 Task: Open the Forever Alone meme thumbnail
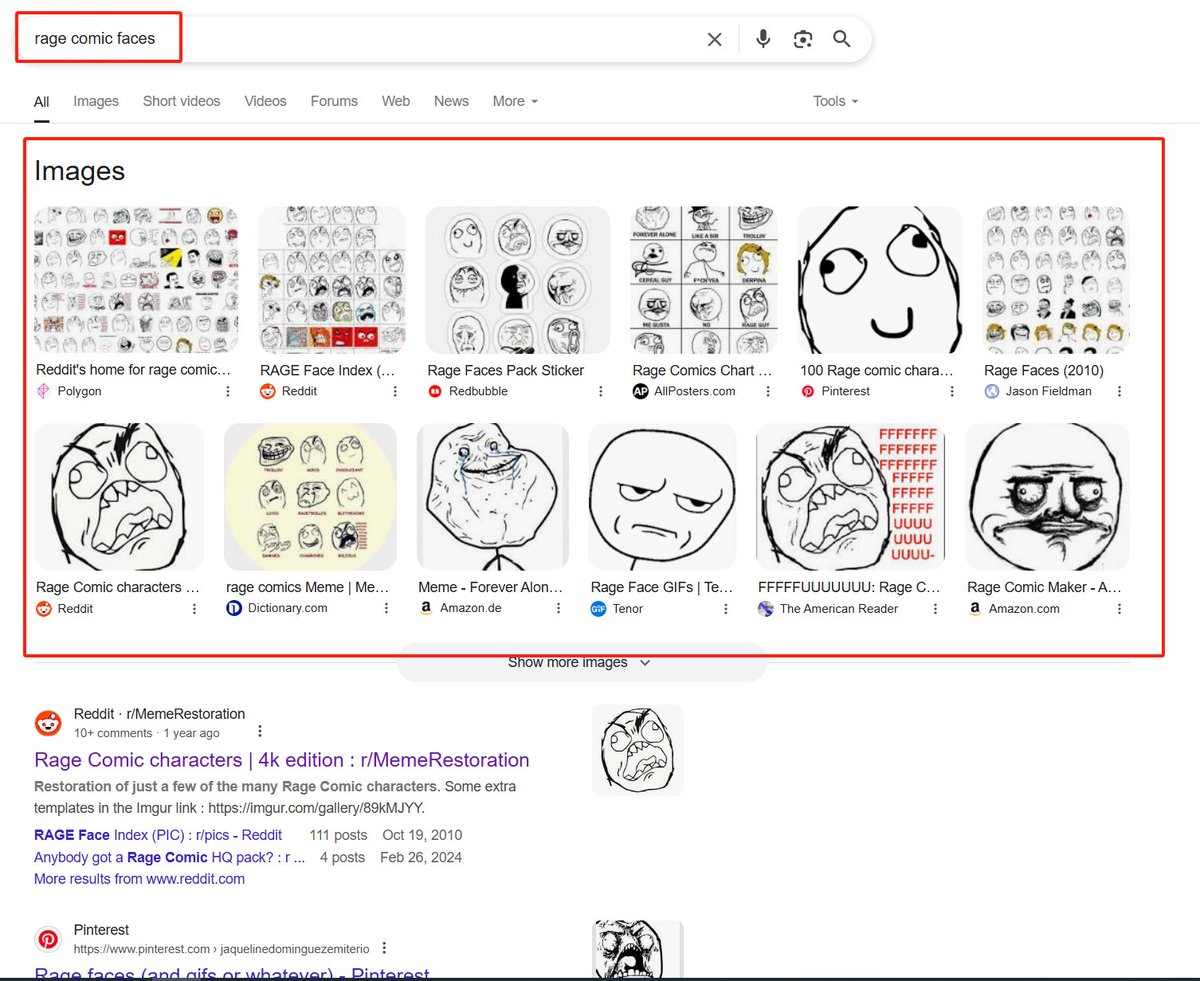(x=492, y=497)
